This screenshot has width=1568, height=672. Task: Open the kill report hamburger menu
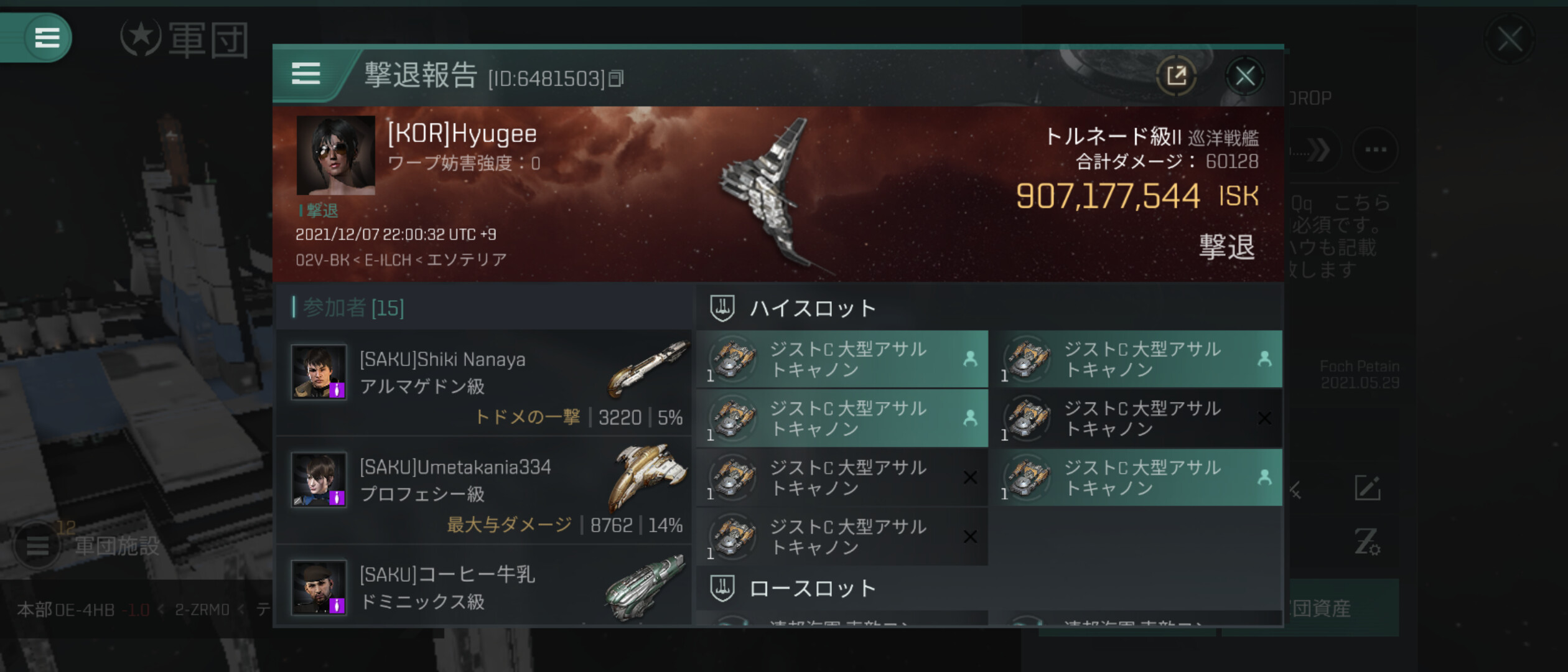[x=306, y=74]
